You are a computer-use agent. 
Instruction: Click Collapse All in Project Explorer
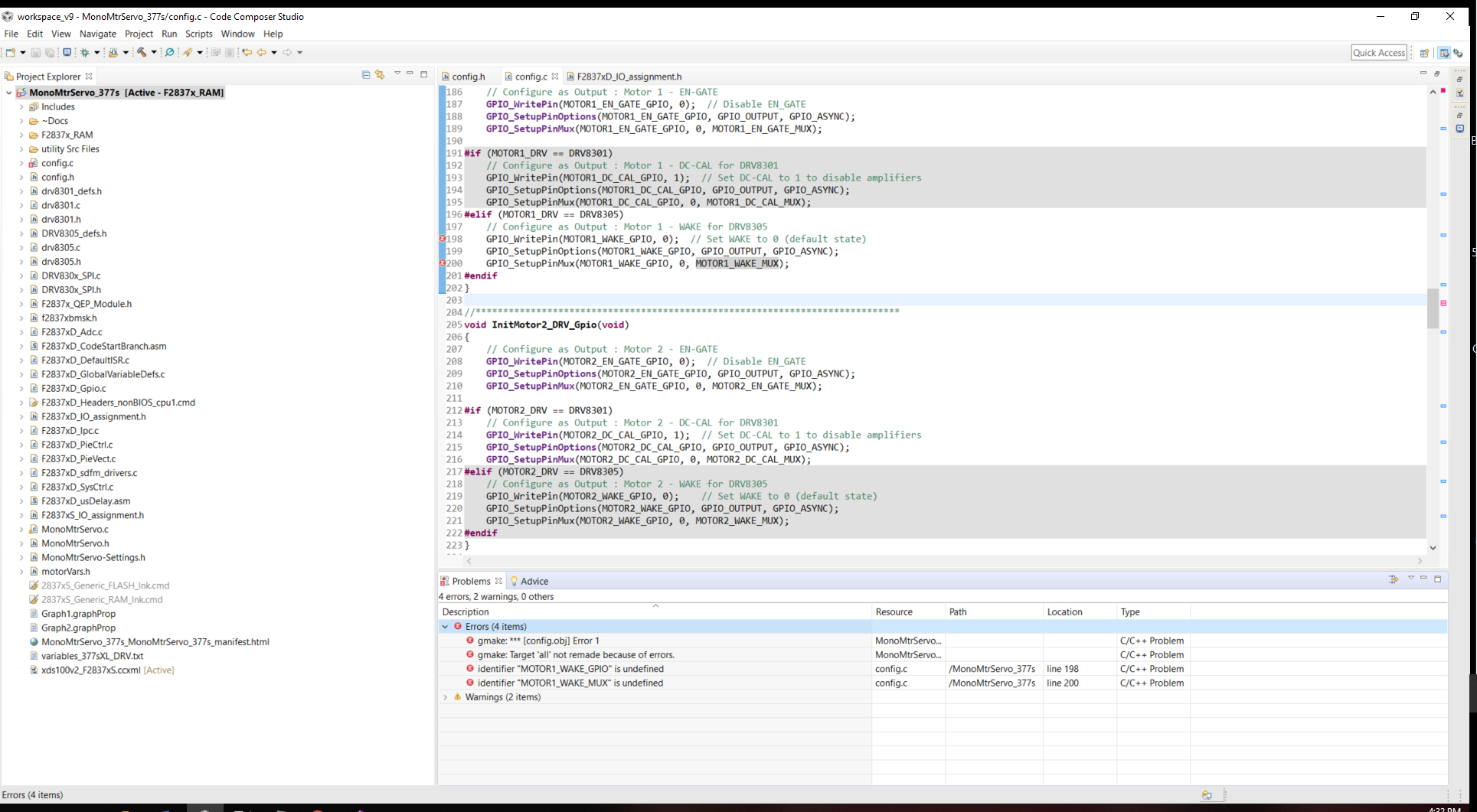click(366, 75)
